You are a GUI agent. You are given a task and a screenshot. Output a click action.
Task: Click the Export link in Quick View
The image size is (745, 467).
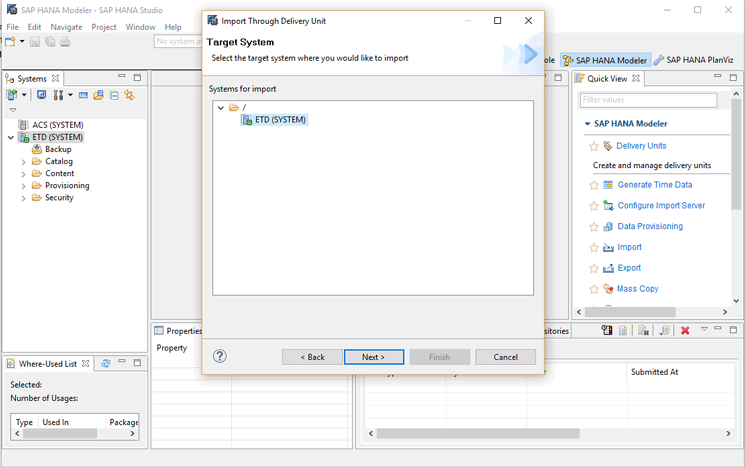tap(629, 268)
